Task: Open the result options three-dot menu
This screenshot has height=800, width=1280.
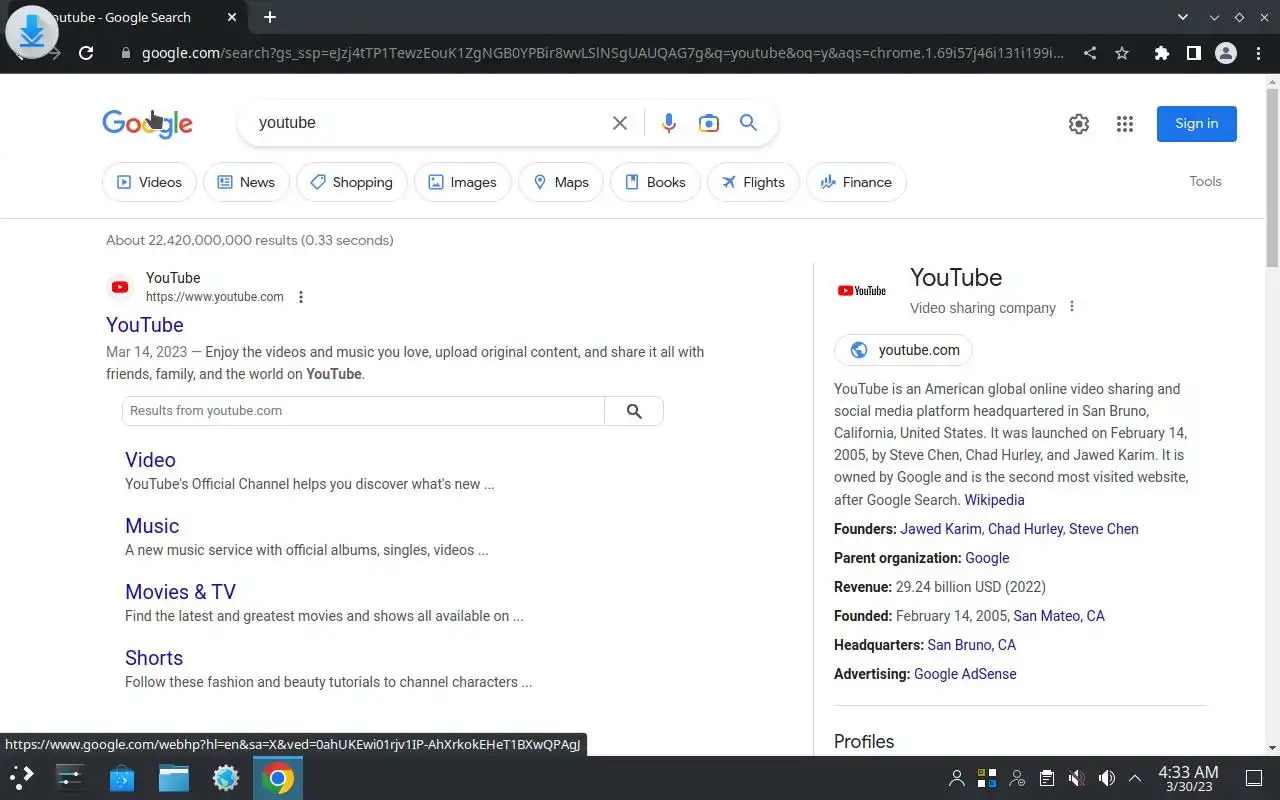Action: tap(301, 297)
